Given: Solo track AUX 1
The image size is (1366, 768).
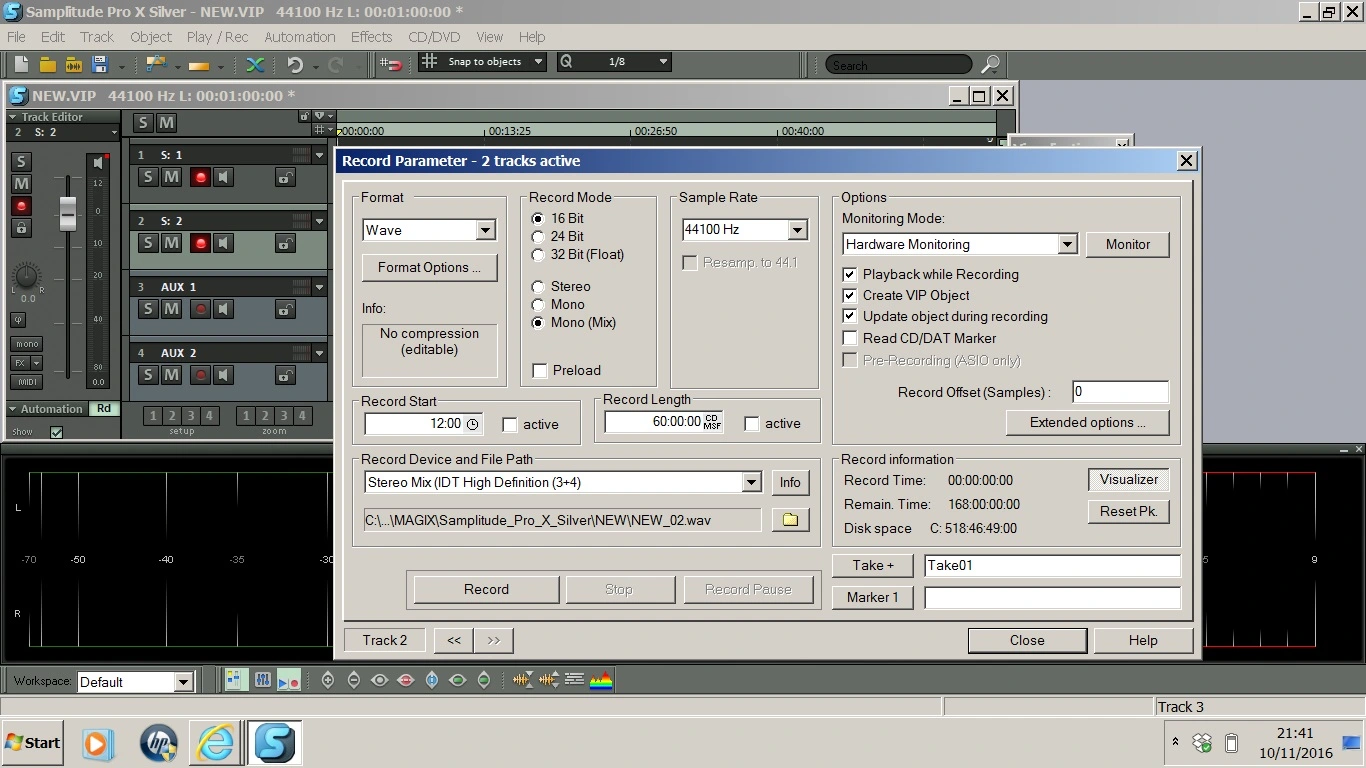Looking at the screenshot, I should click(148, 309).
